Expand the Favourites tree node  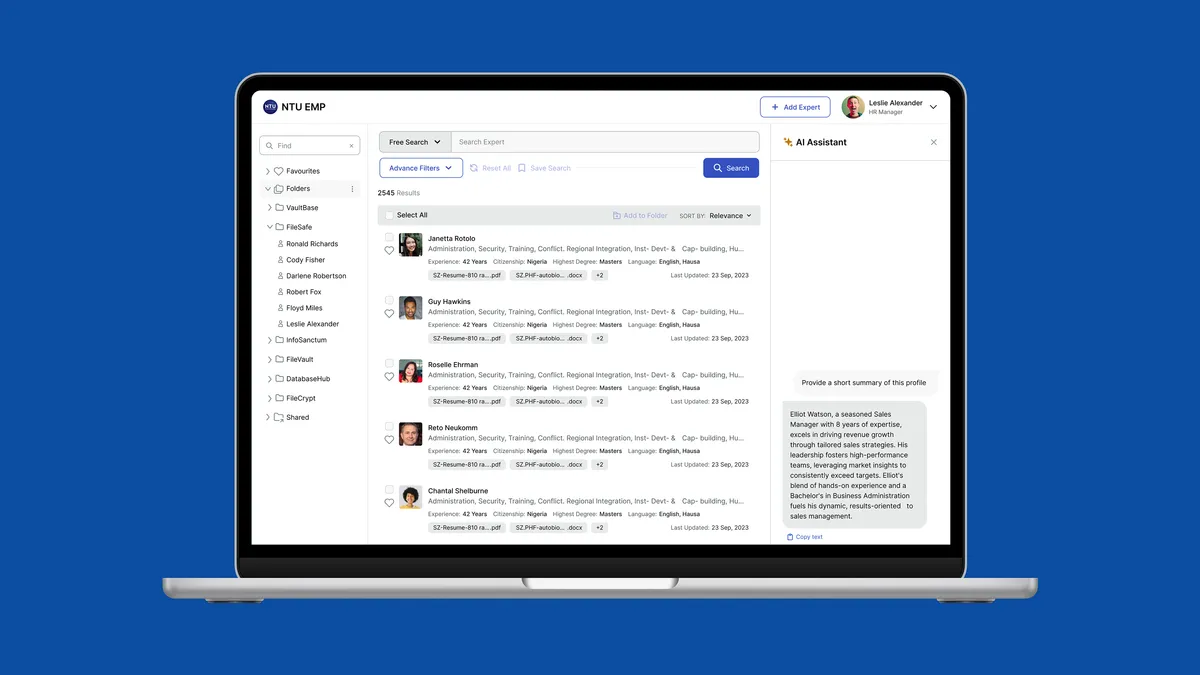coord(268,171)
